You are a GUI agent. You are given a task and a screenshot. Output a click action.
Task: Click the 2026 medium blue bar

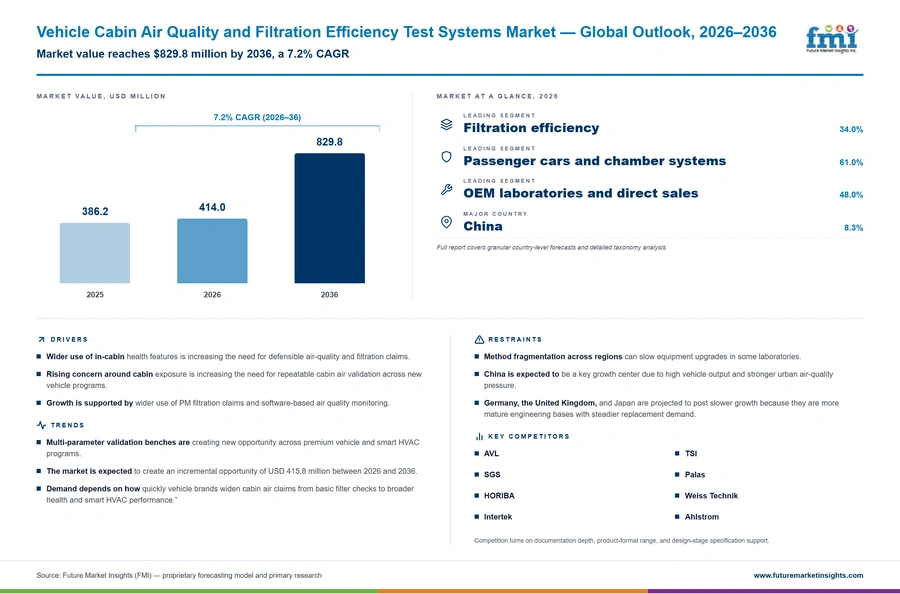[212, 251]
